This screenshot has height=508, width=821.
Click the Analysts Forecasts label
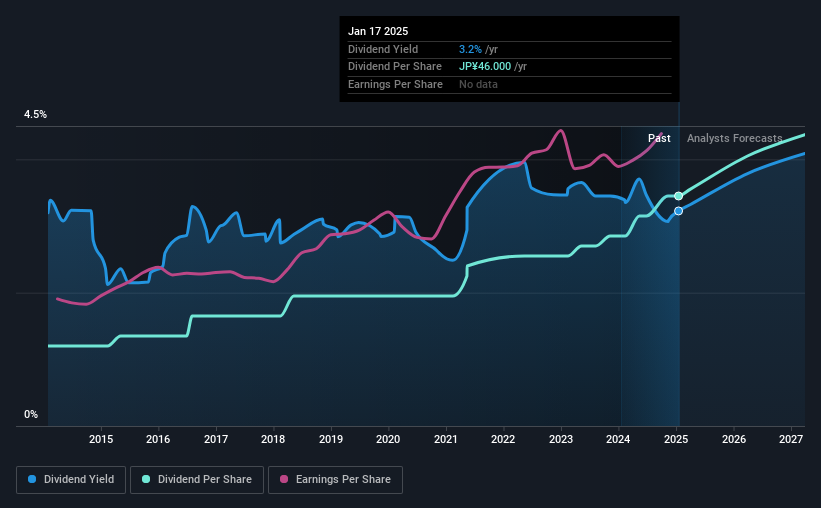click(735, 138)
